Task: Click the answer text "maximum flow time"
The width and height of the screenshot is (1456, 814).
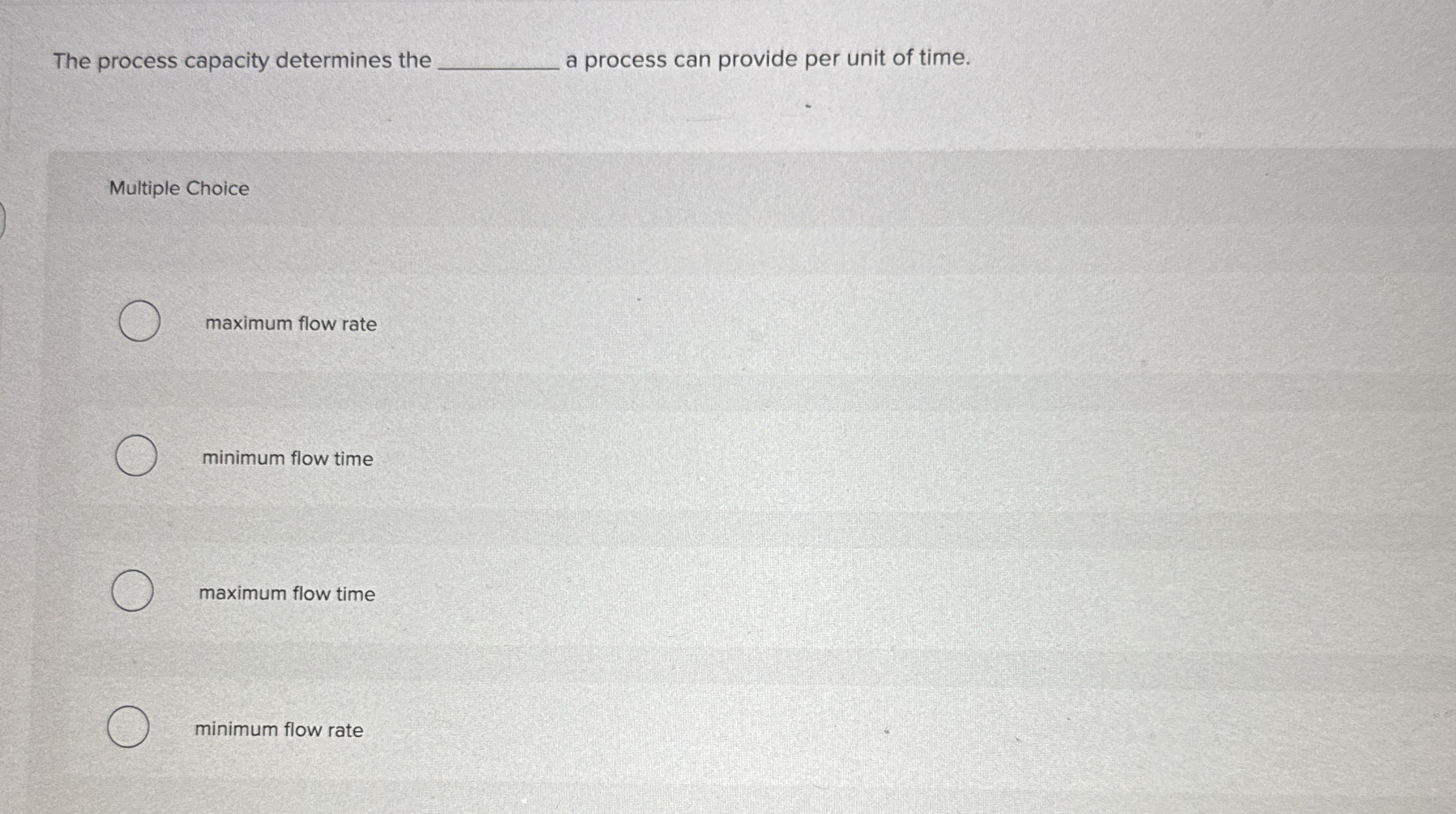Action: (286, 594)
